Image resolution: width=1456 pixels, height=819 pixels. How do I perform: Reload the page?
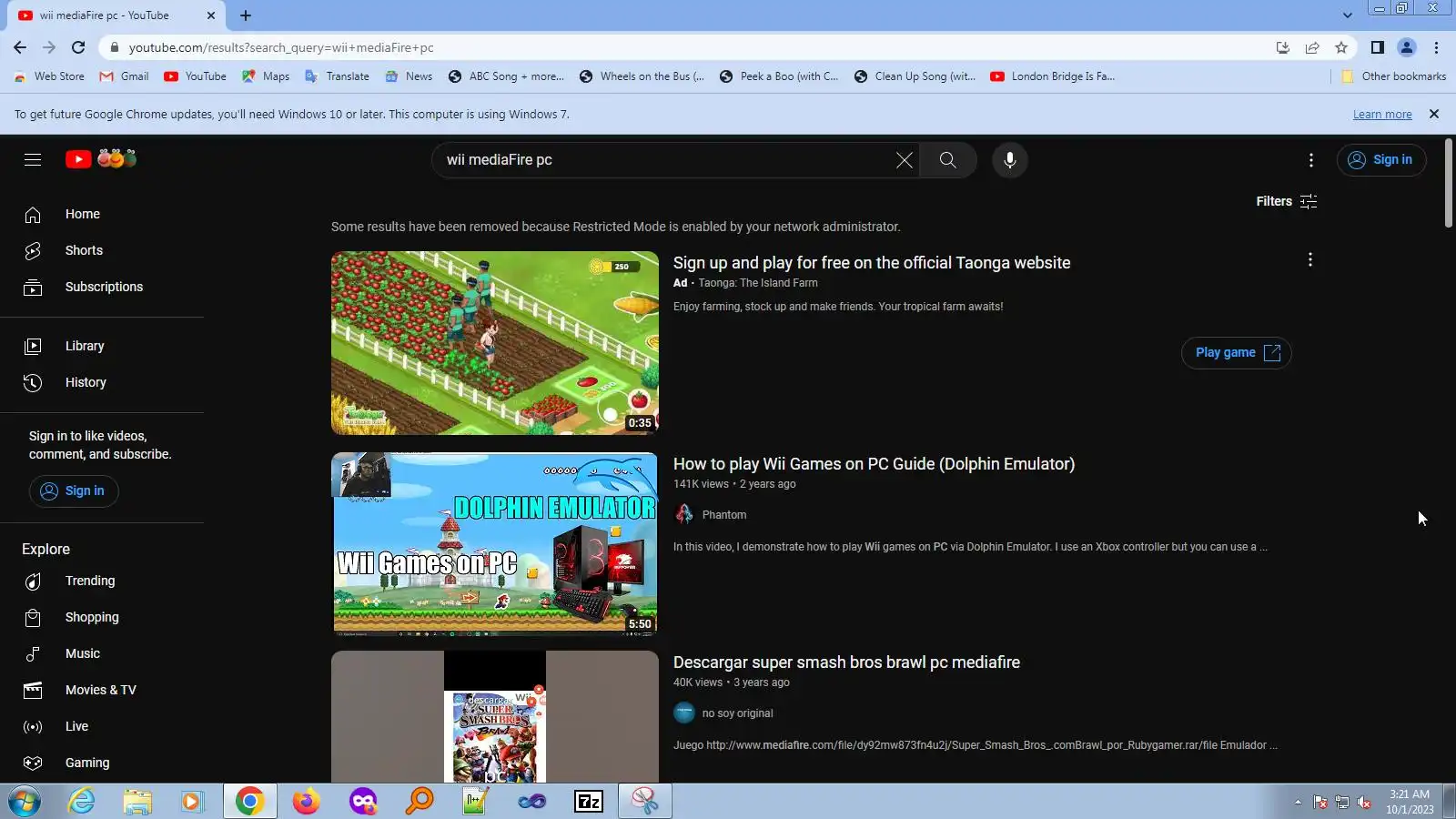(78, 47)
